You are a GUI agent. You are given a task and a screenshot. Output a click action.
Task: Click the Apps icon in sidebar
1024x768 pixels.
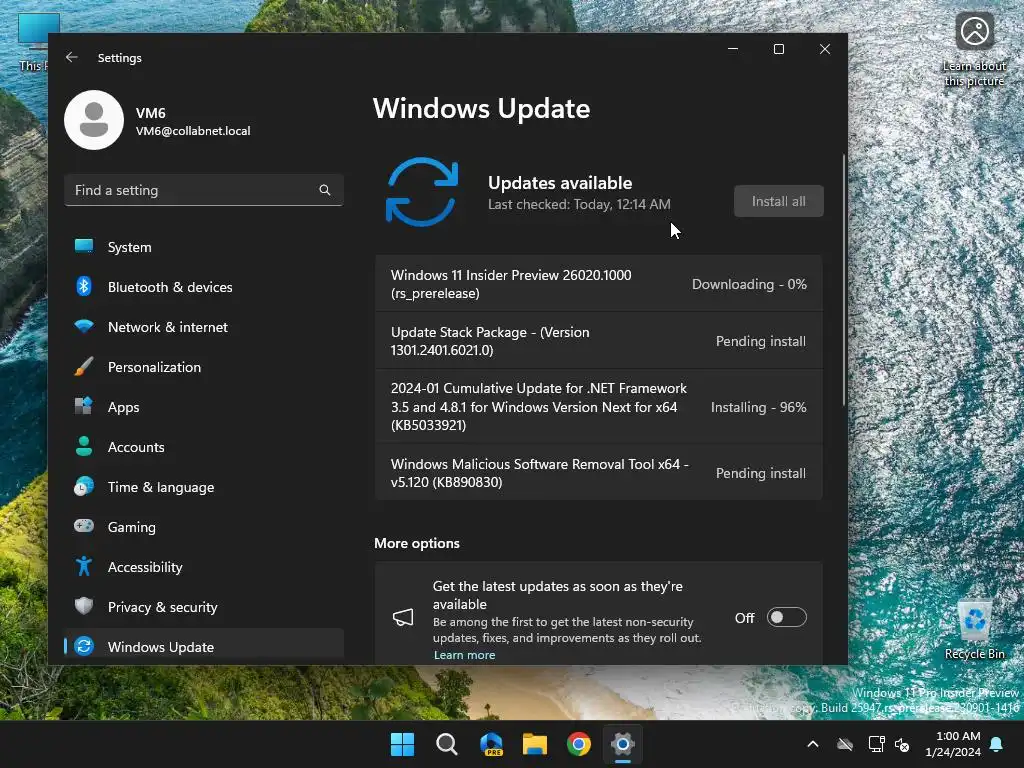click(x=84, y=406)
